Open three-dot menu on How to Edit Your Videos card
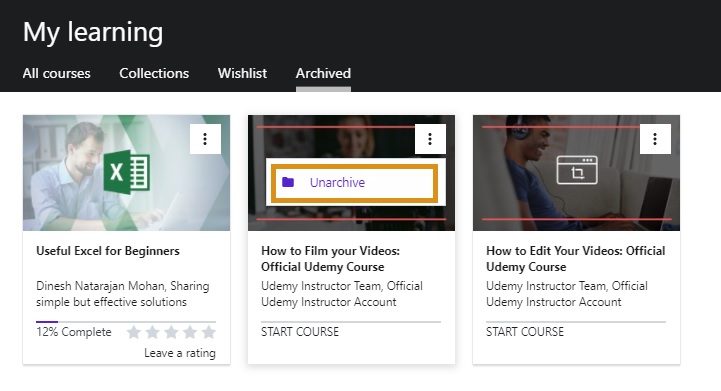 click(x=655, y=139)
